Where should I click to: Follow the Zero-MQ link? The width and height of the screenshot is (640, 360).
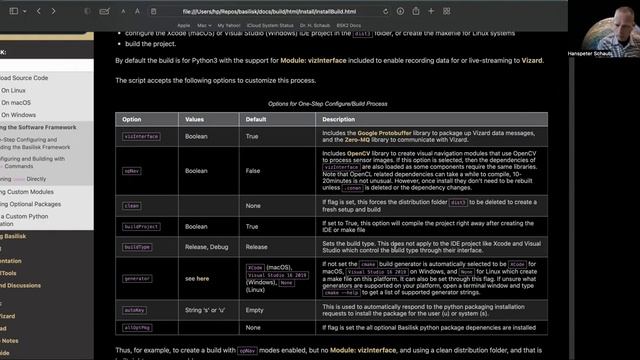click(x=357, y=140)
